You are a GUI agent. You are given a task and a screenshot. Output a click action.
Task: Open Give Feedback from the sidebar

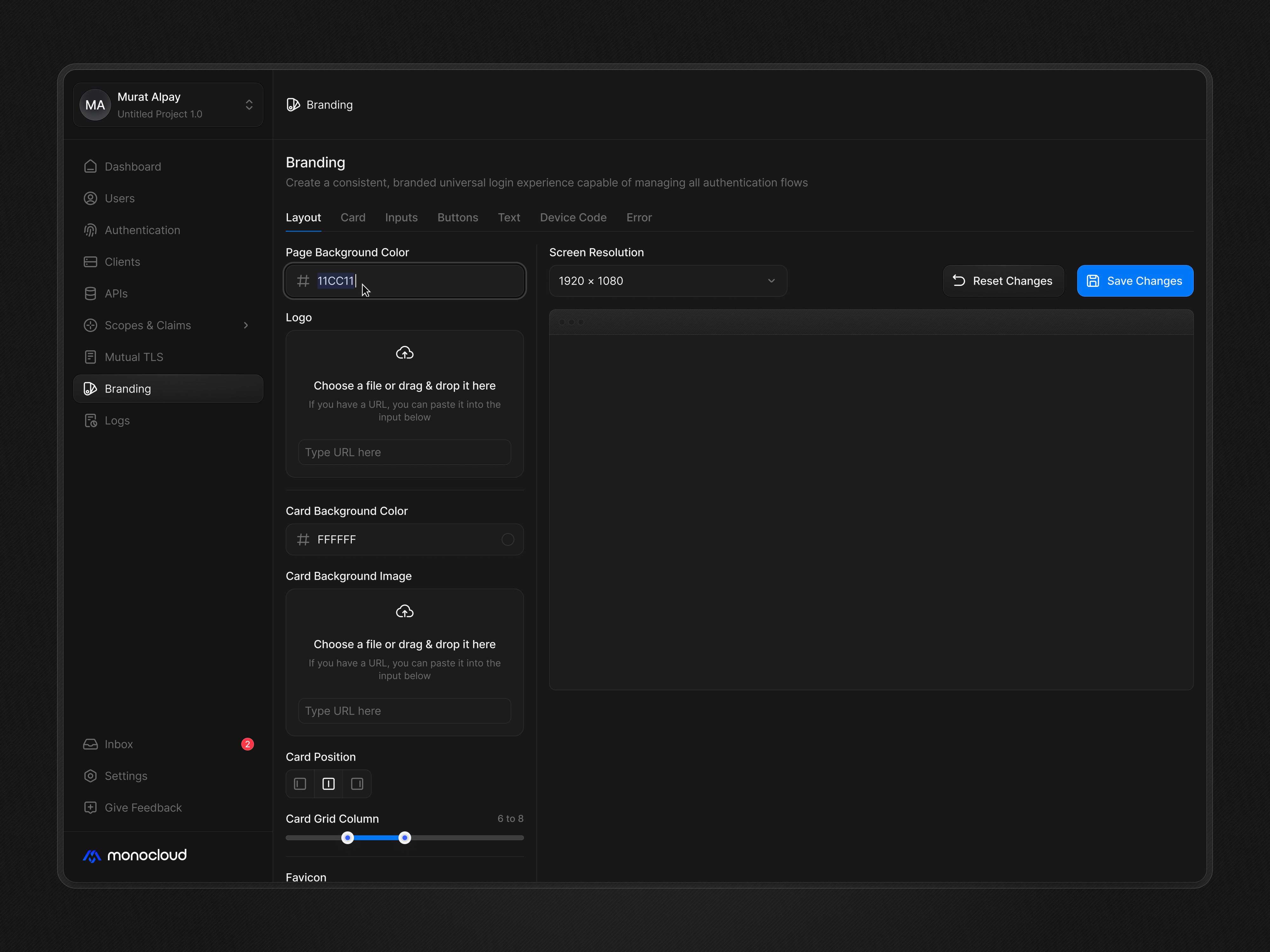[168, 807]
